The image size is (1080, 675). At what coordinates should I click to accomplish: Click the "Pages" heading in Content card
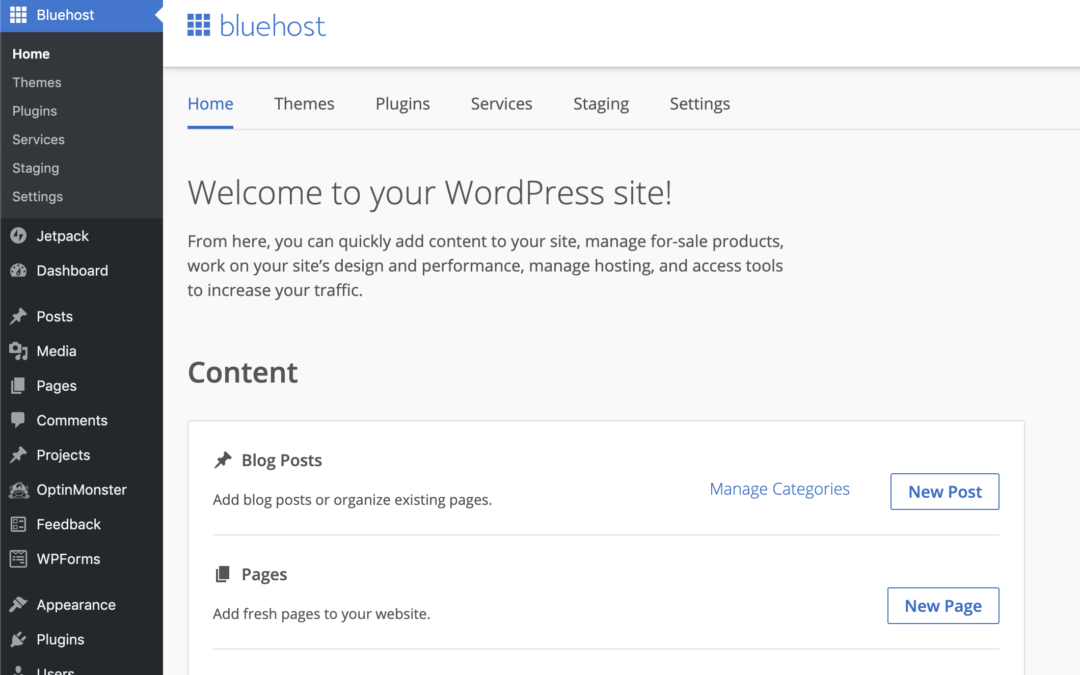264,574
